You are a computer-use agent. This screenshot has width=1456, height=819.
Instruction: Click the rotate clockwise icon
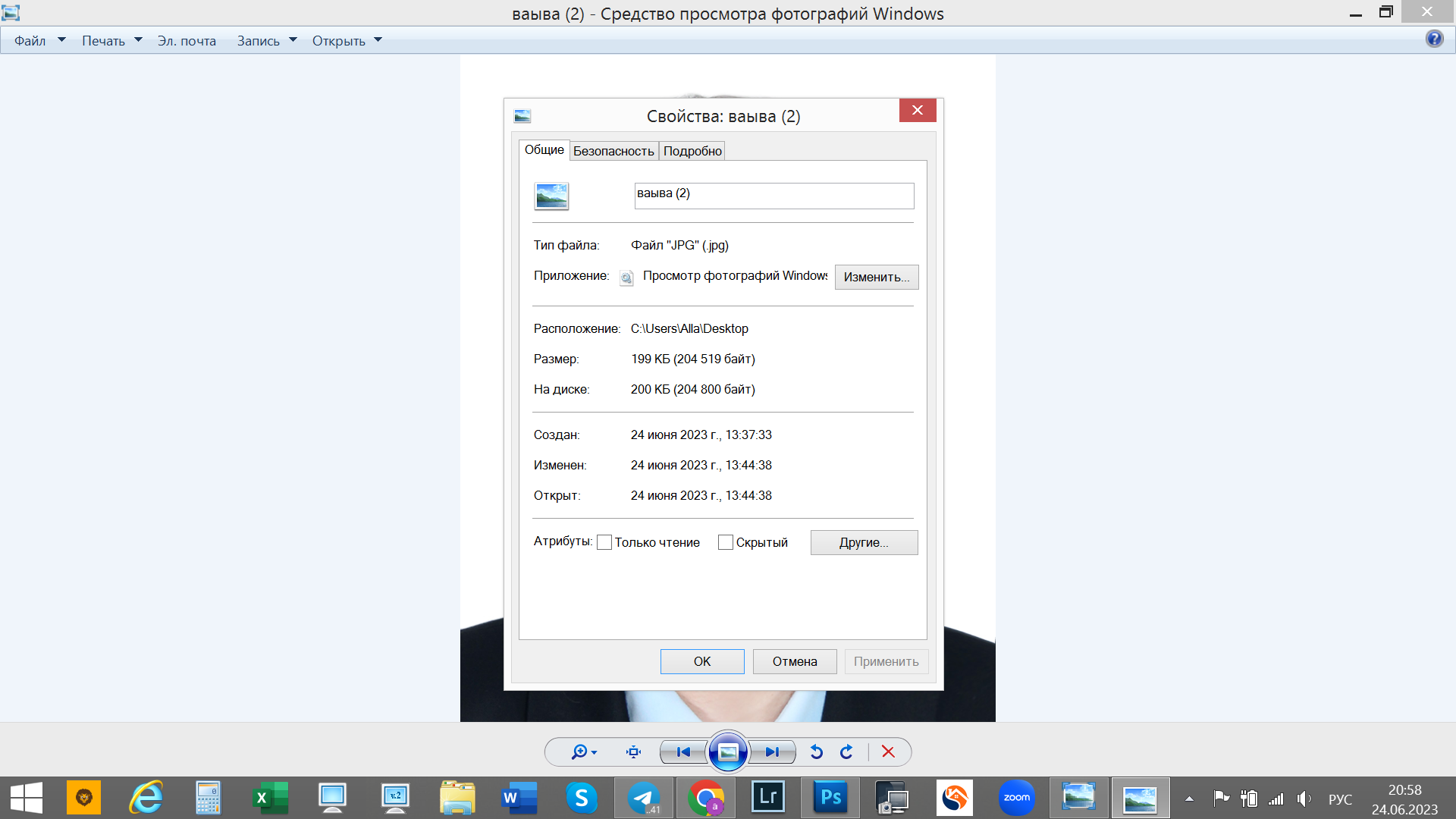[846, 752]
